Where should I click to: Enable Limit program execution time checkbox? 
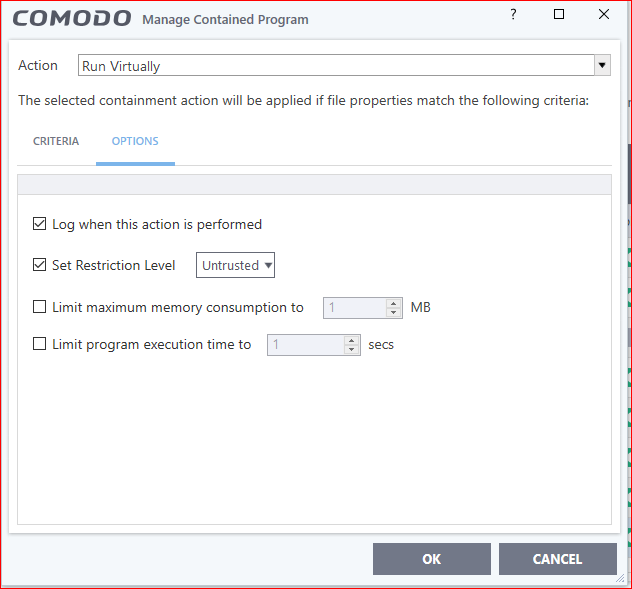[x=40, y=344]
